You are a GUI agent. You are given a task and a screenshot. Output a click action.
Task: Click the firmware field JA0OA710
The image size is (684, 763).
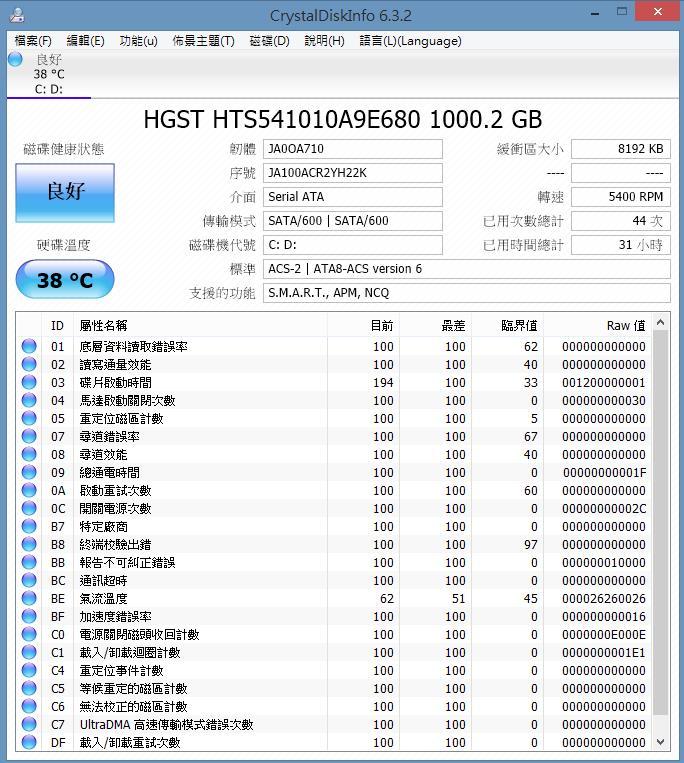(x=353, y=149)
